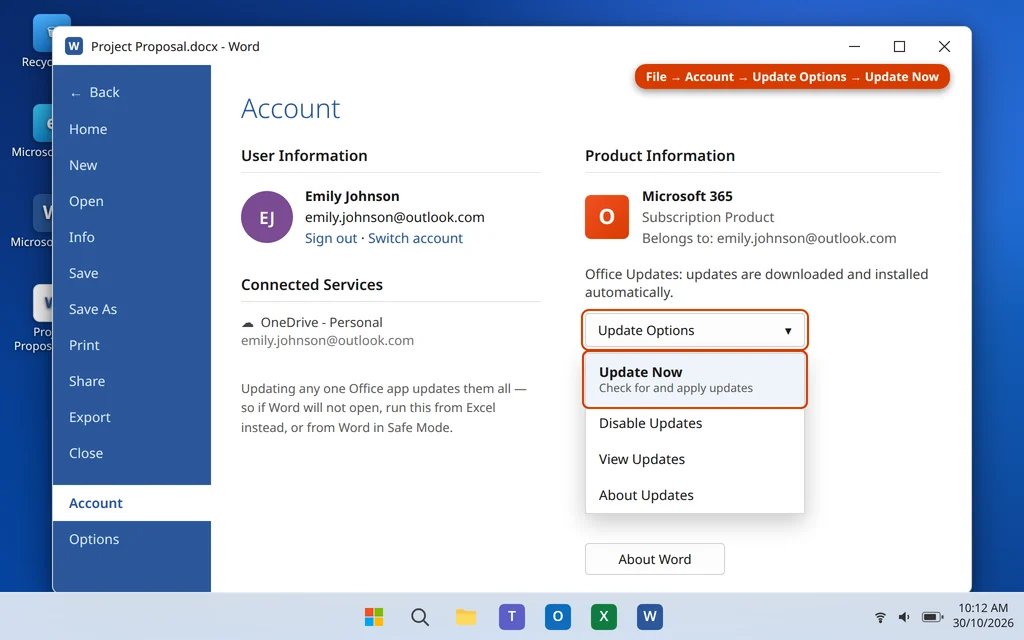This screenshot has height=640, width=1024.
Task: Select the Account sidebar item
Action: (131, 503)
